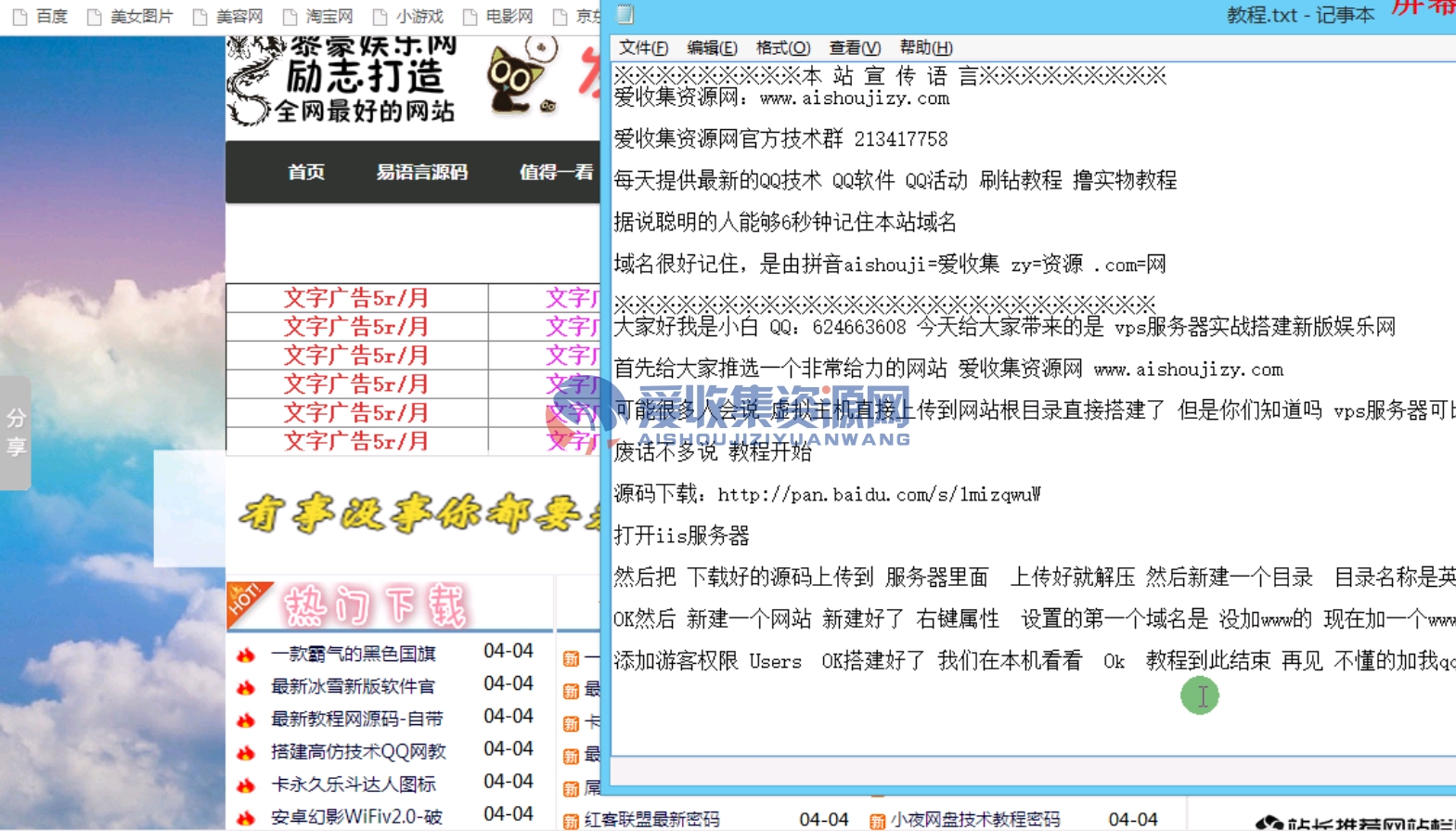Click the 分享 share side tab
Viewport: 1456px width, 831px height.
click(x=16, y=433)
